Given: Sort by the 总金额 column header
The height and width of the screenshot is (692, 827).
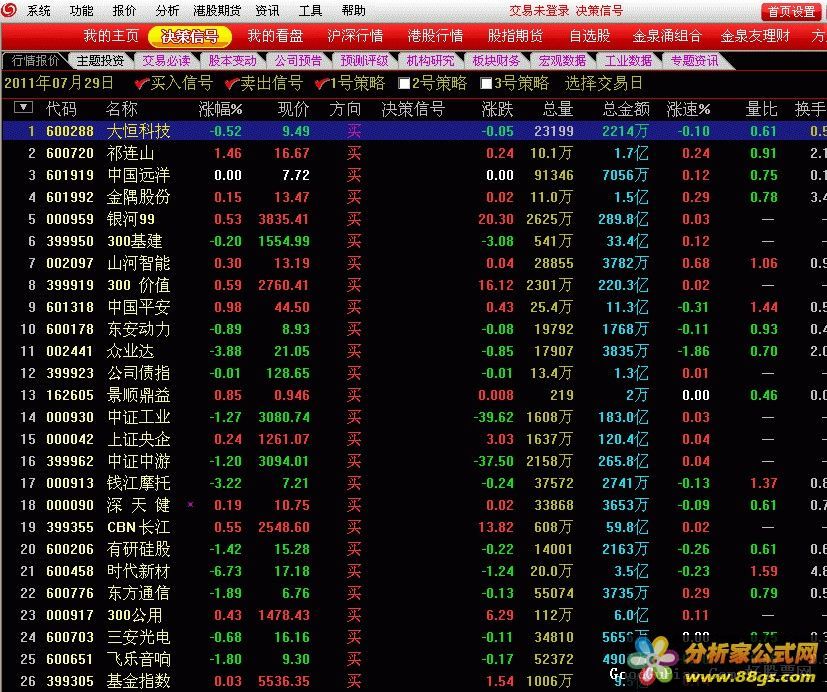Looking at the screenshot, I should click(627, 109).
